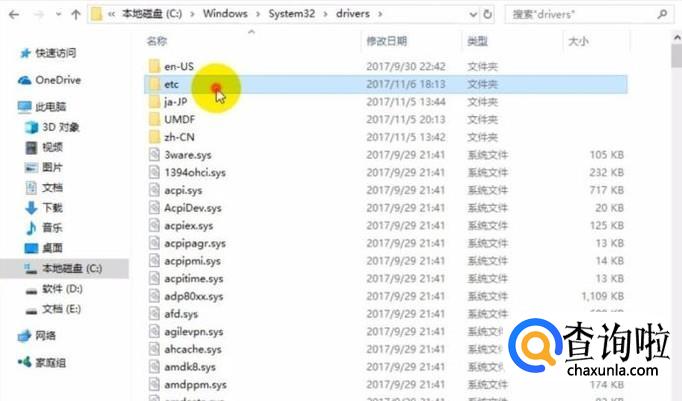Select the acpi.sys file

click(385, 190)
